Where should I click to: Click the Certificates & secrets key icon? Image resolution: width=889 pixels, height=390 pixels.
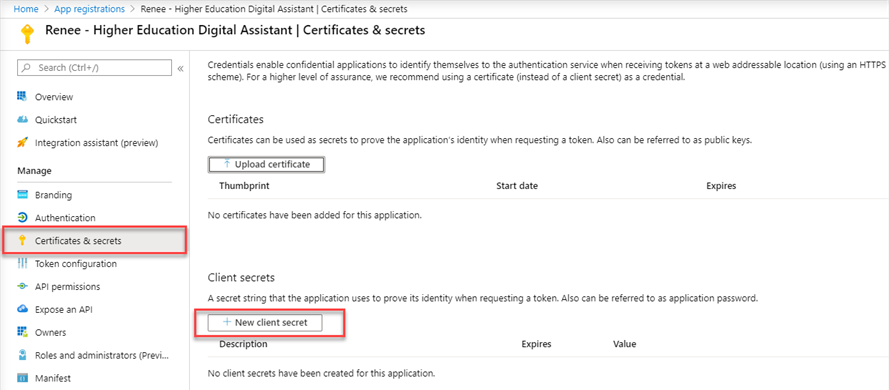[x=22, y=241]
